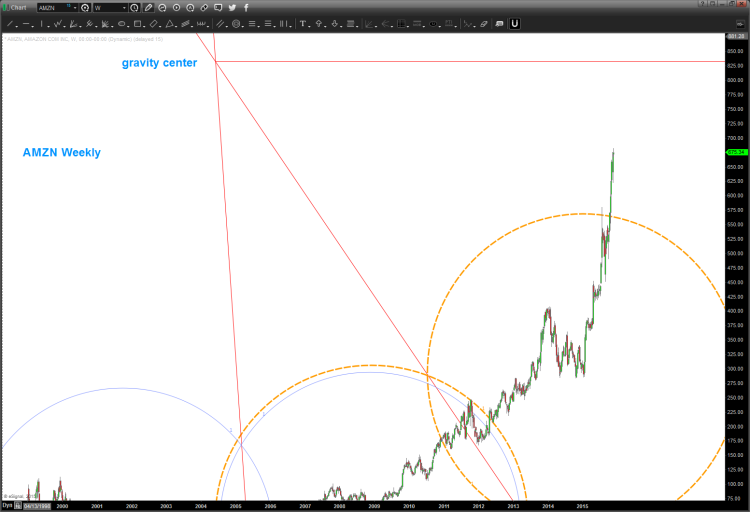Expand text tool options arrow

click(309, 26)
